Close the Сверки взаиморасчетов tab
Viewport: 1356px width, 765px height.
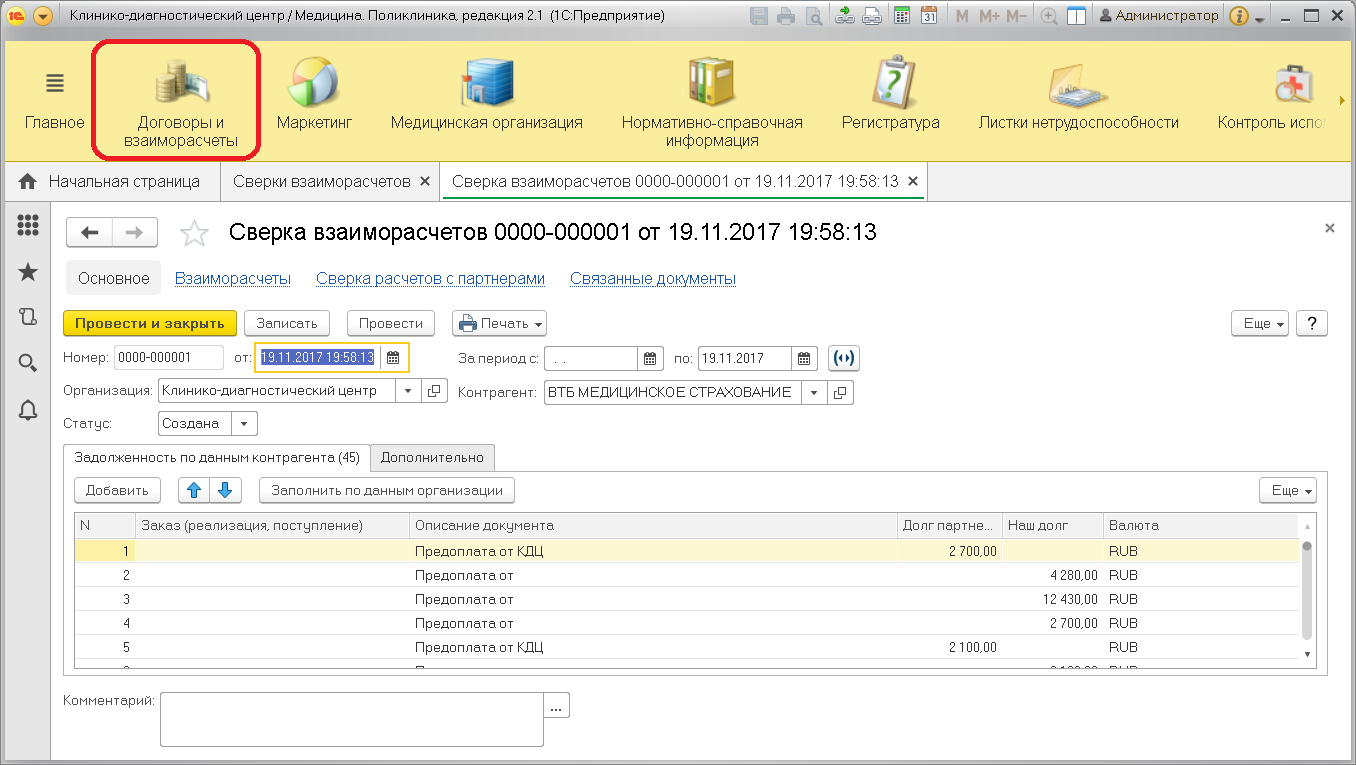tap(425, 182)
